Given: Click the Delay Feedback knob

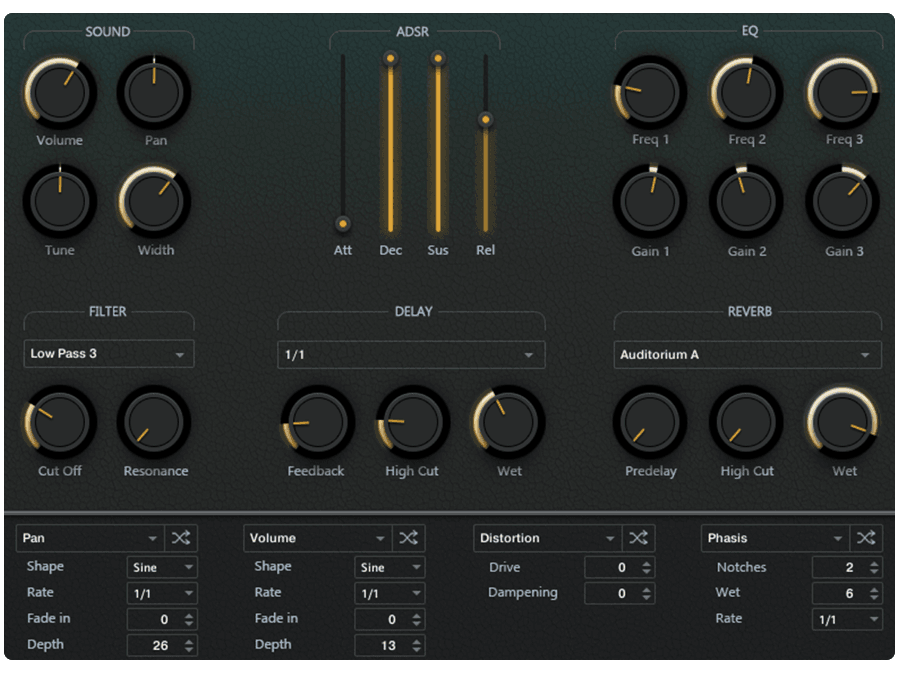Looking at the screenshot, I should point(317,422).
